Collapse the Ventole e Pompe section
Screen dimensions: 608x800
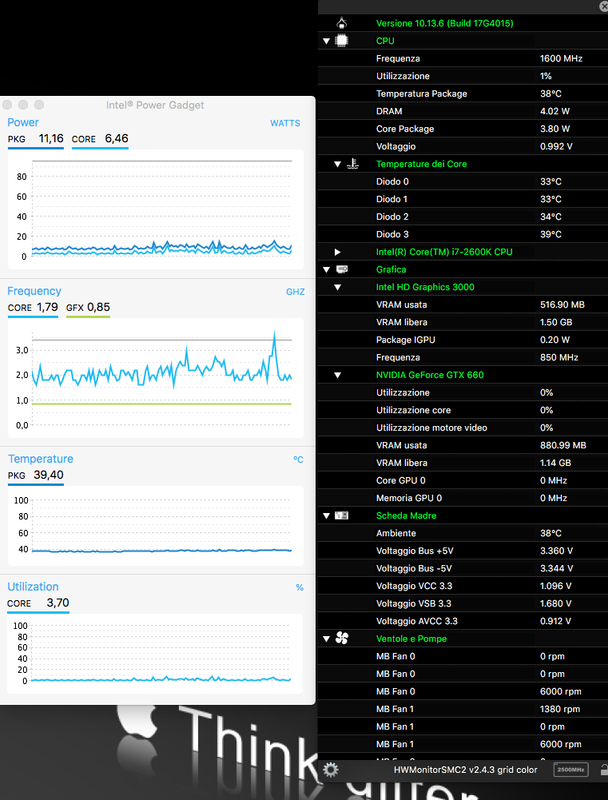tap(326, 639)
